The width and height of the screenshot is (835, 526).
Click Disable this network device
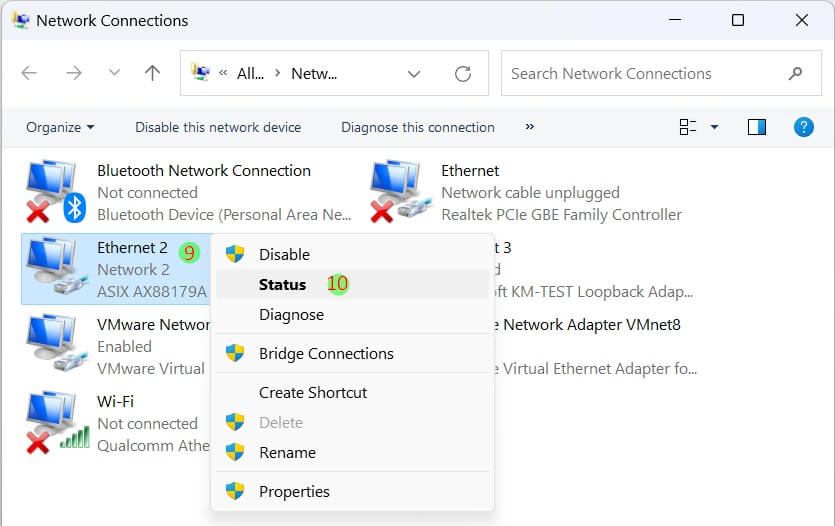pos(218,127)
